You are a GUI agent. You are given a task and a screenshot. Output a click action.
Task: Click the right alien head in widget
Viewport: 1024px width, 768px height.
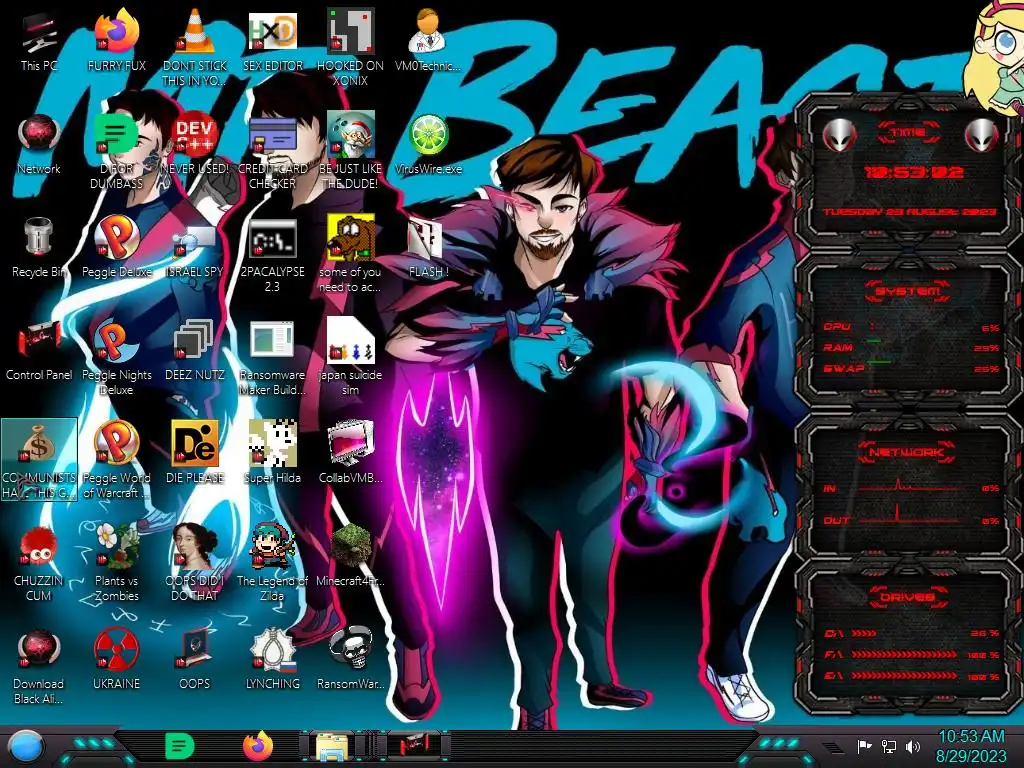982,136
